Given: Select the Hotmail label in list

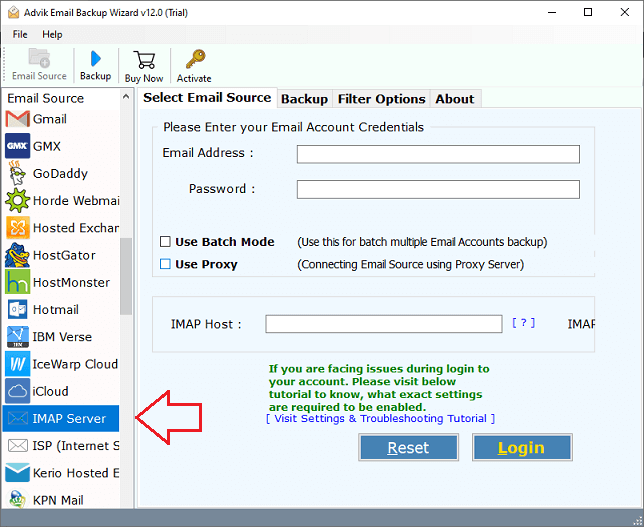Looking at the screenshot, I should (x=55, y=309).
